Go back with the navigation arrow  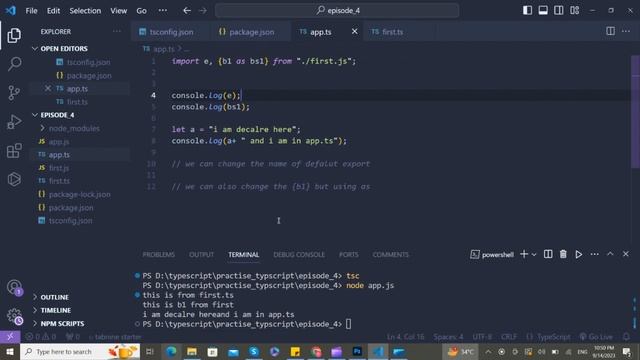click(187, 11)
